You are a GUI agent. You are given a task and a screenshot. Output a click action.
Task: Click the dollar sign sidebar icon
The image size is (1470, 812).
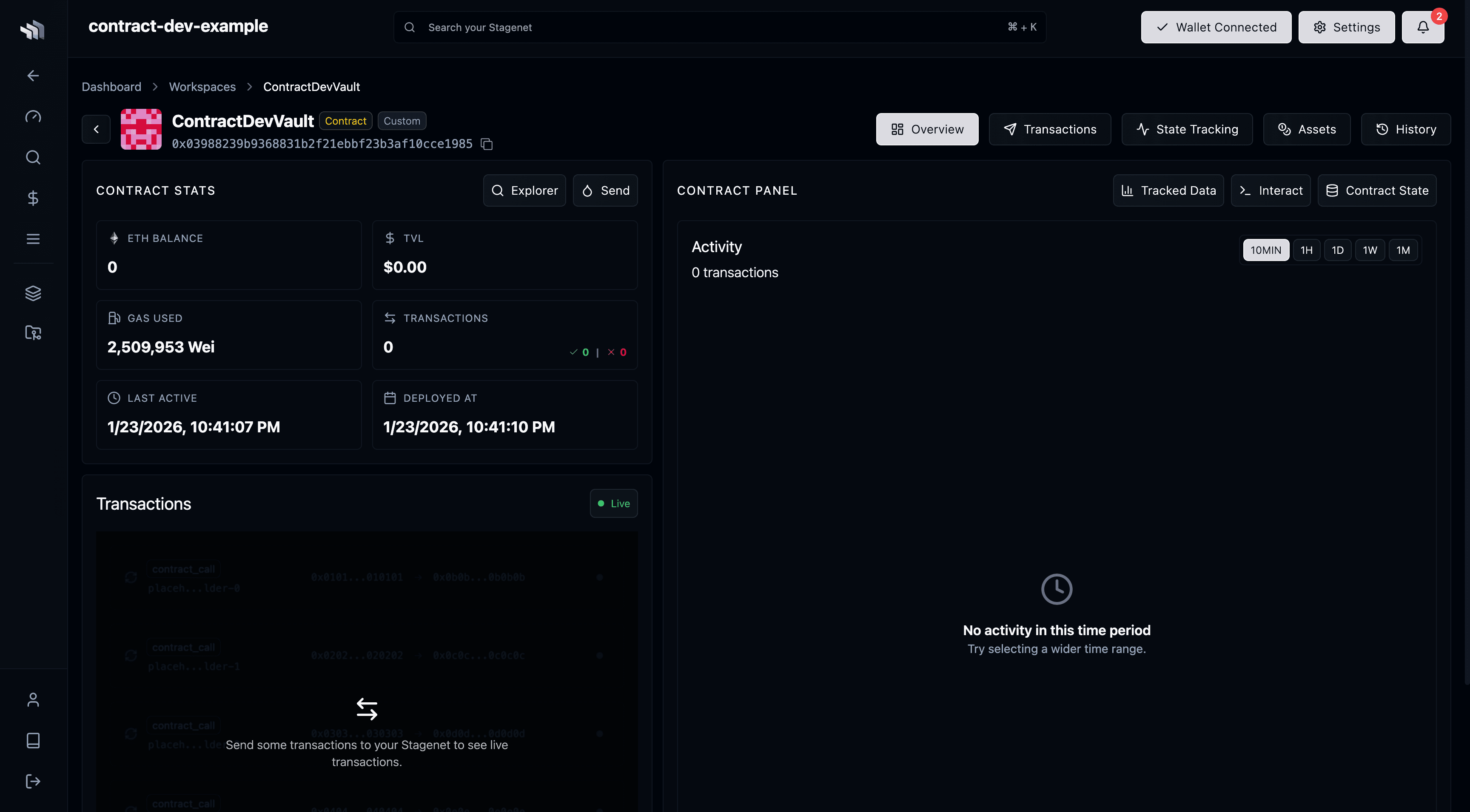pyautogui.click(x=33, y=198)
